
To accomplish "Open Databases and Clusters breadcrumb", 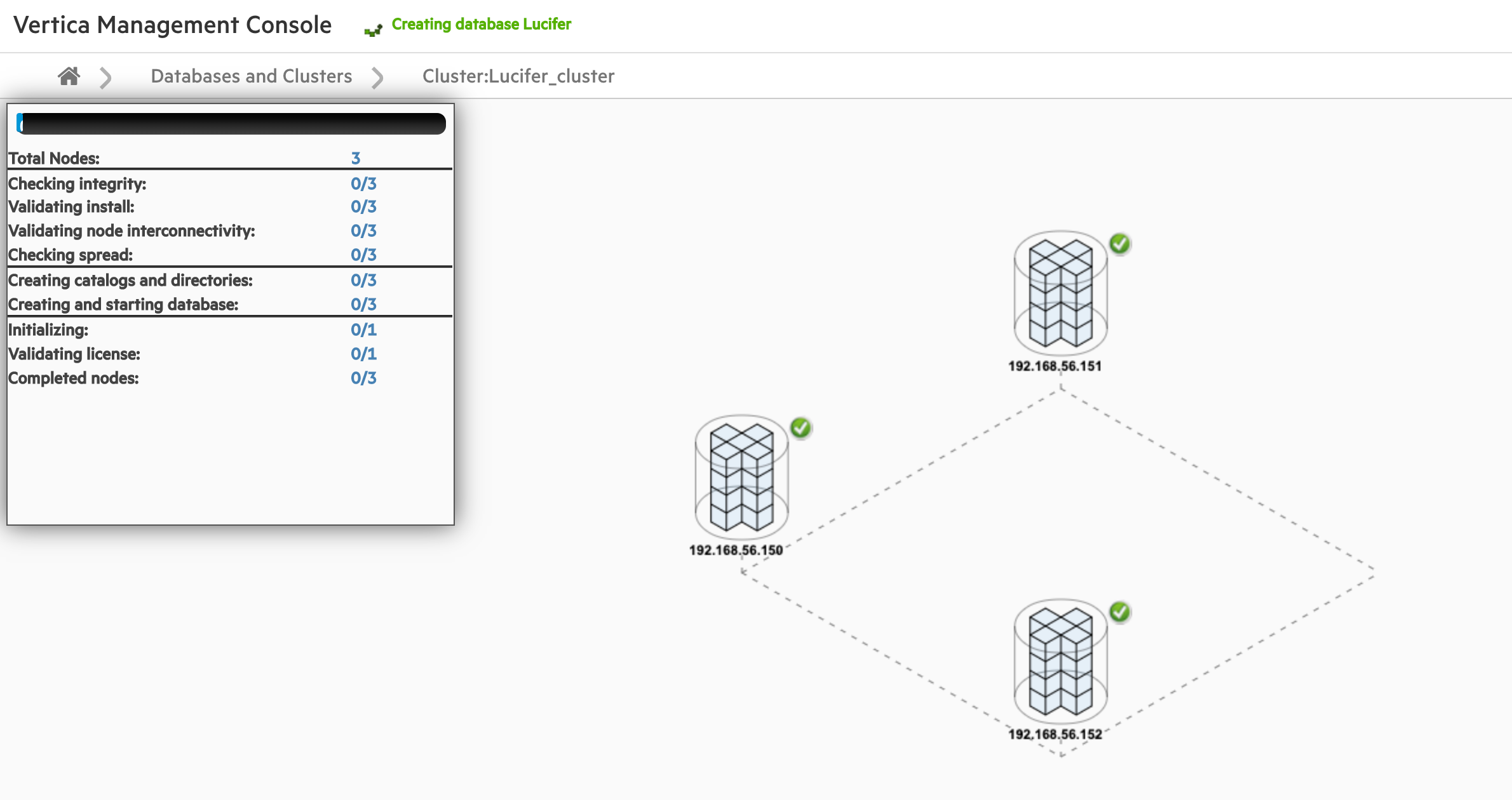I will pos(251,76).
